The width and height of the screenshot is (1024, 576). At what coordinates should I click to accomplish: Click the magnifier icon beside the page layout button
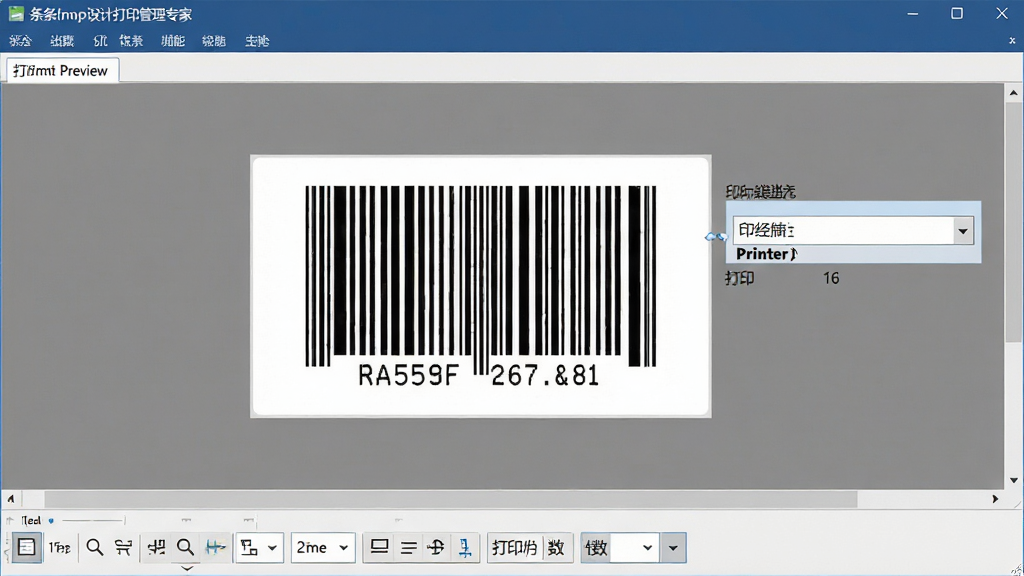click(95, 547)
